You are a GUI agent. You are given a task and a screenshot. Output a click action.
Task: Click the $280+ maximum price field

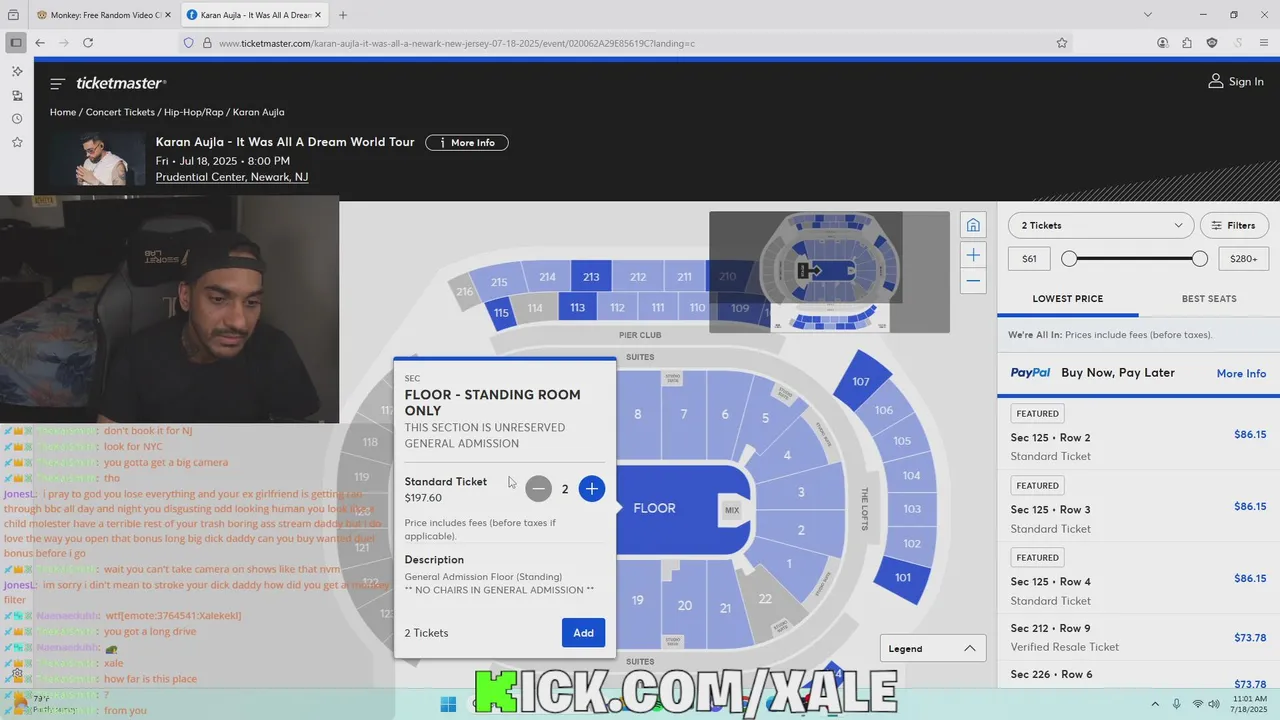tap(1244, 259)
